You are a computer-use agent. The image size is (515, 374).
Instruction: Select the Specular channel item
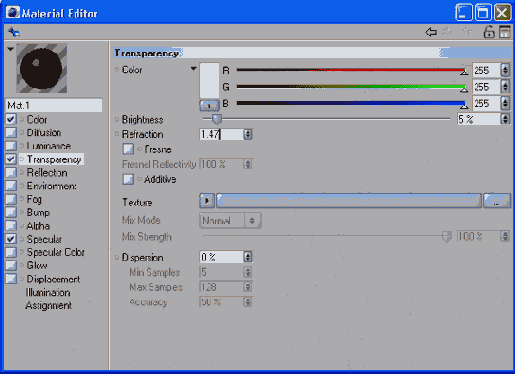point(44,239)
